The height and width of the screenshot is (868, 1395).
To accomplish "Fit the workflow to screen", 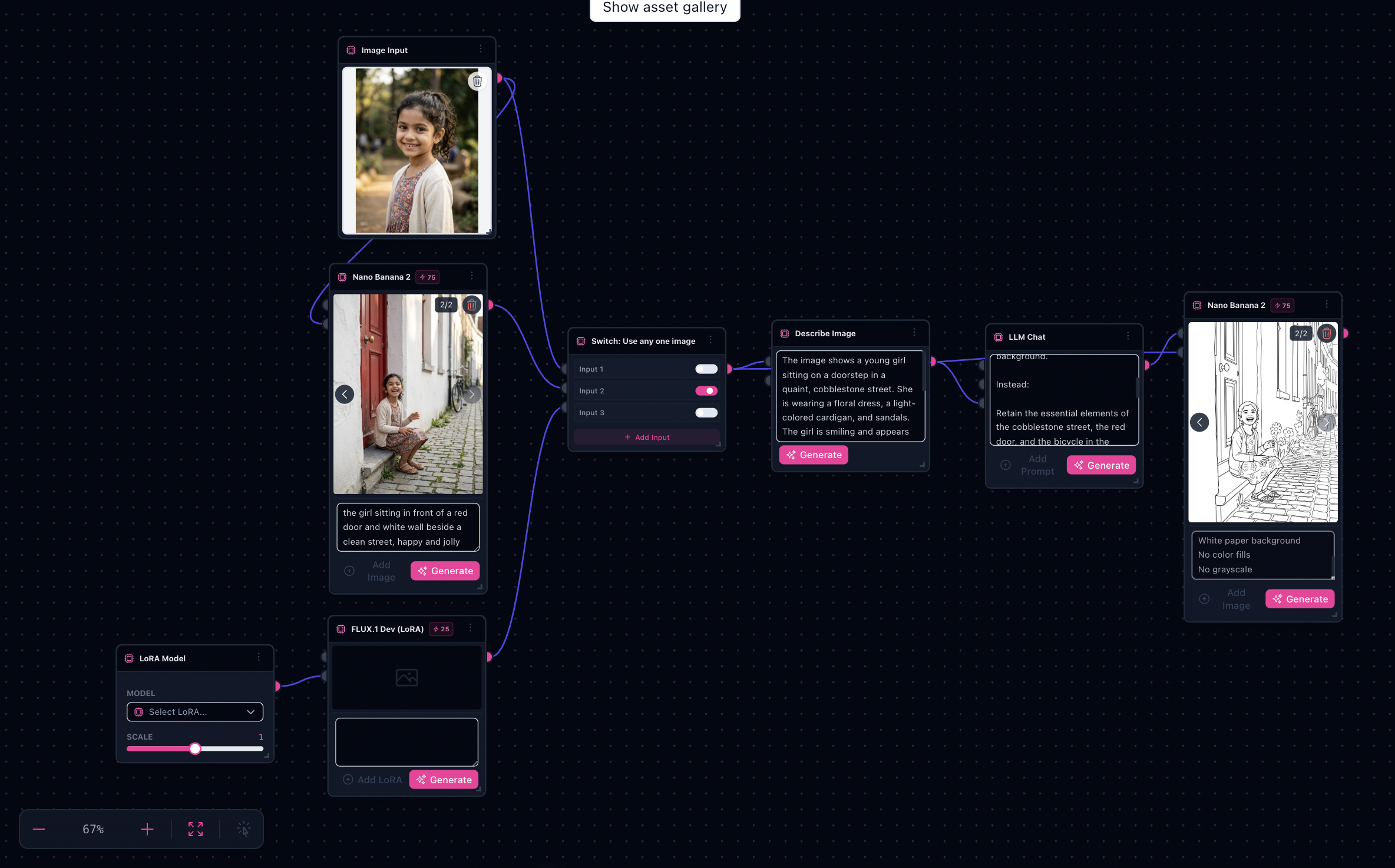I will pyautogui.click(x=196, y=829).
